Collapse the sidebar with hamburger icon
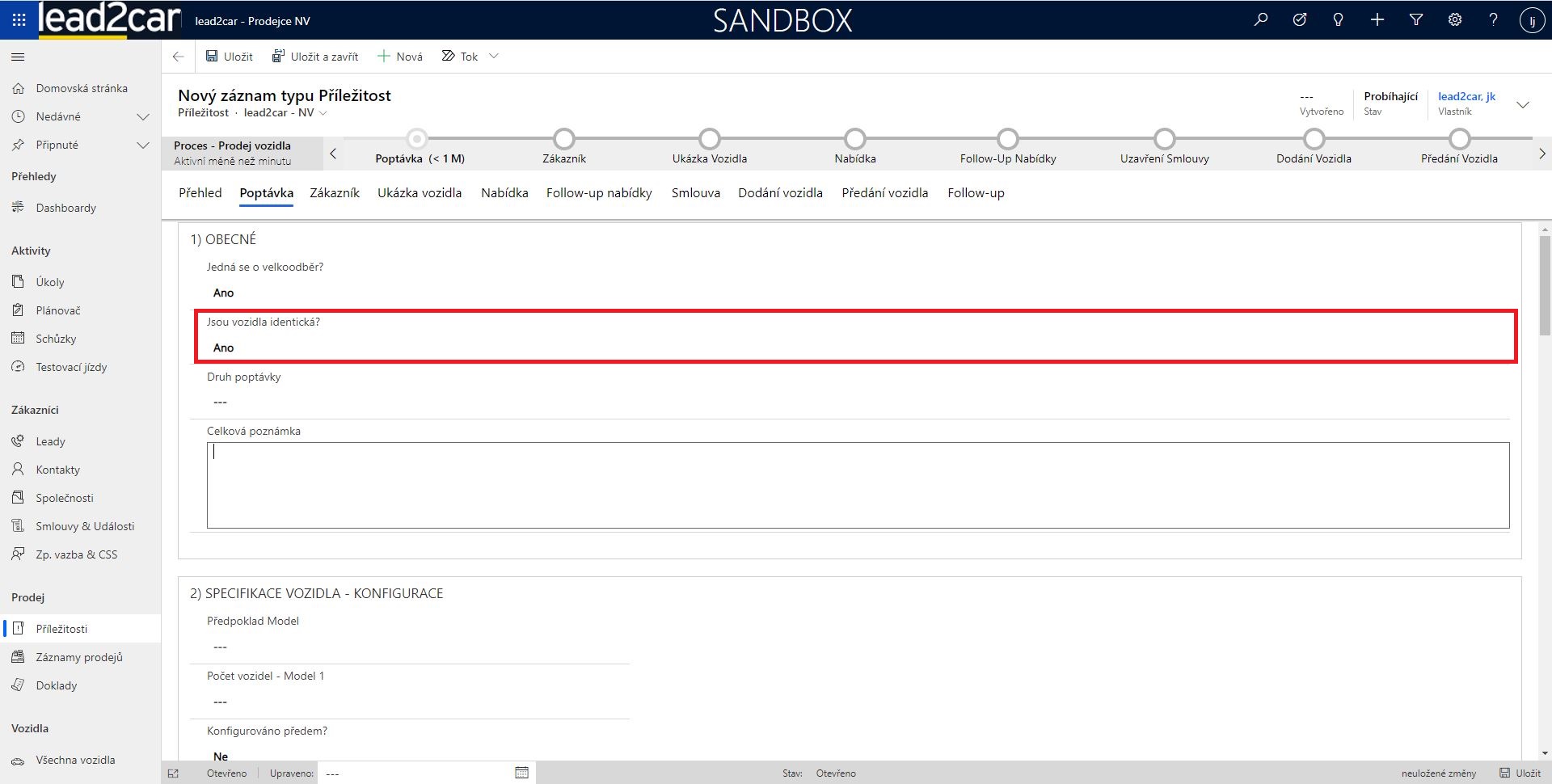 coord(18,57)
